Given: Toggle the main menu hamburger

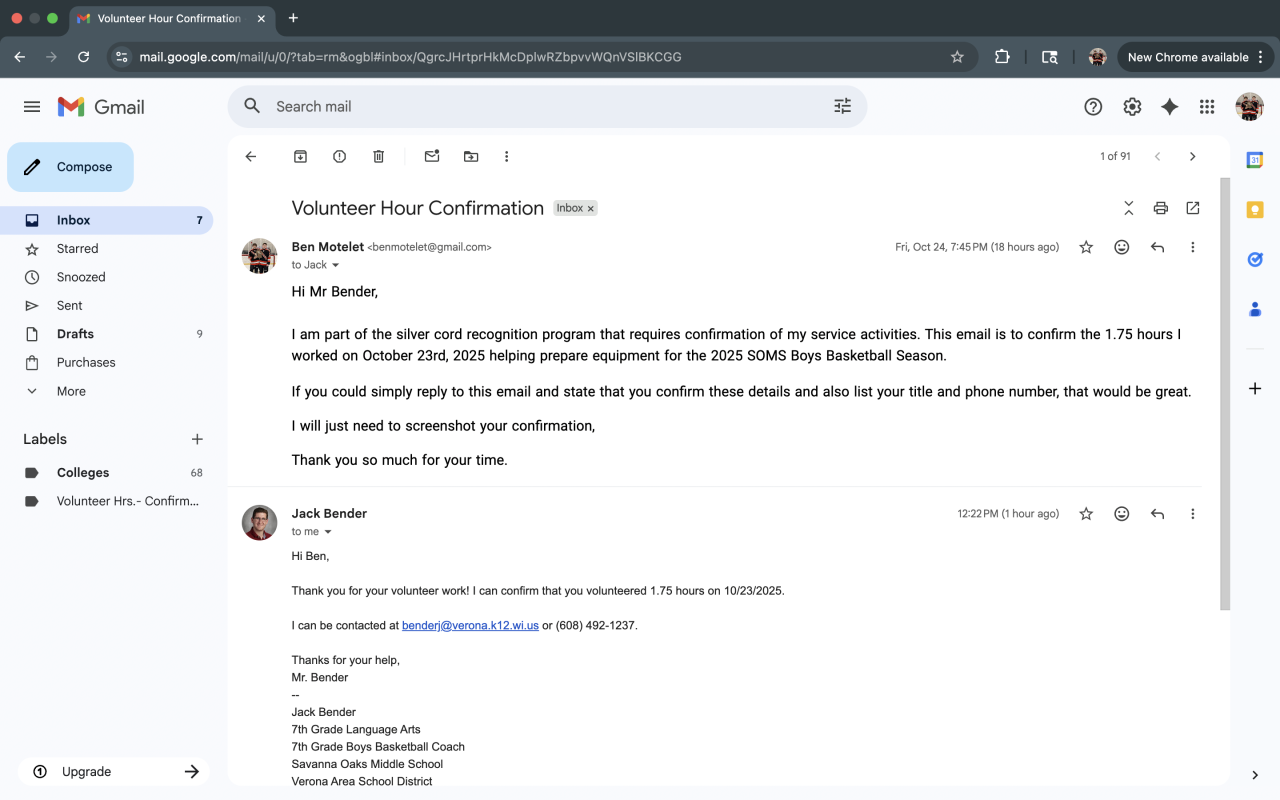Looking at the screenshot, I should coord(32,107).
